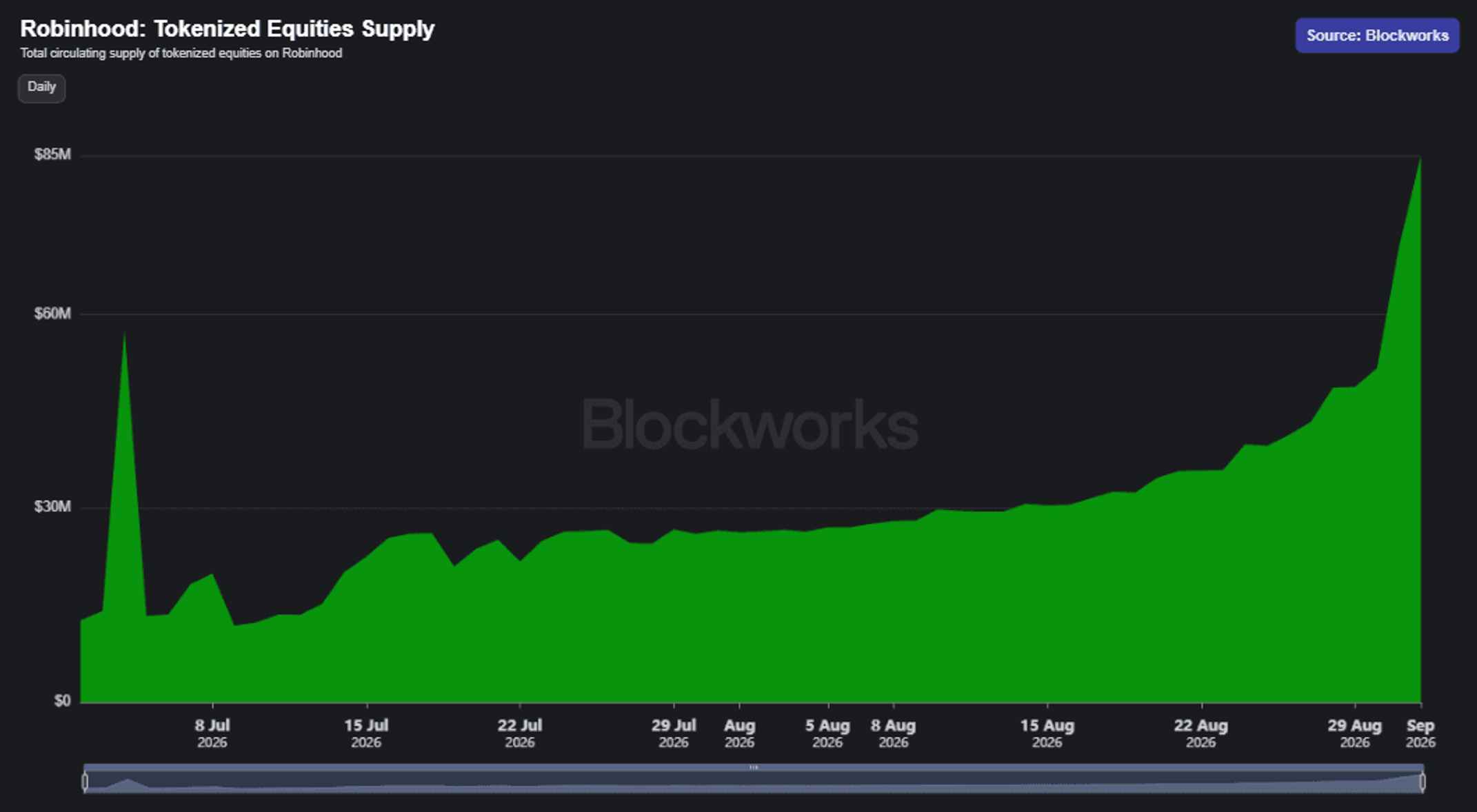1477x812 pixels.
Task: Click the range selector top grip dots
Action: click(x=754, y=767)
